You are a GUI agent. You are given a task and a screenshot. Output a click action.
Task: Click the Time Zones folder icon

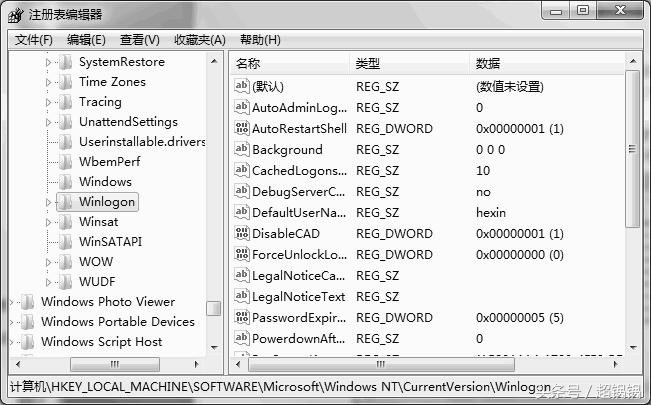[x=66, y=82]
